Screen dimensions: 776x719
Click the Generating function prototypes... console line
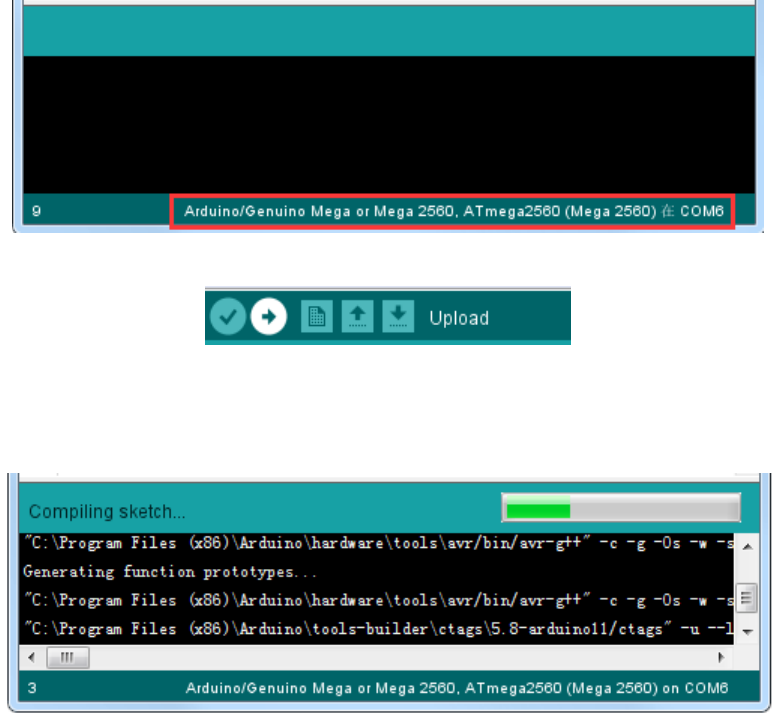click(x=170, y=572)
